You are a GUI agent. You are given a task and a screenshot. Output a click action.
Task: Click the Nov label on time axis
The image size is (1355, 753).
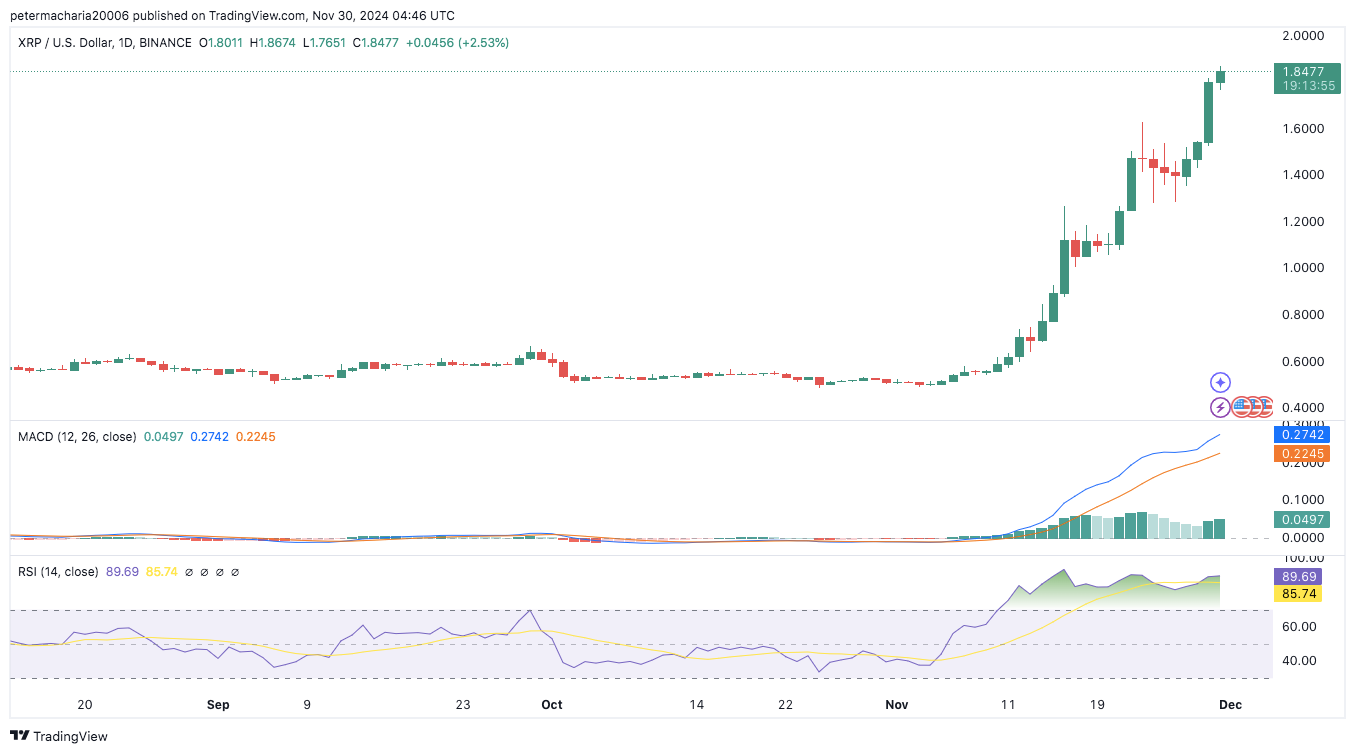897,705
